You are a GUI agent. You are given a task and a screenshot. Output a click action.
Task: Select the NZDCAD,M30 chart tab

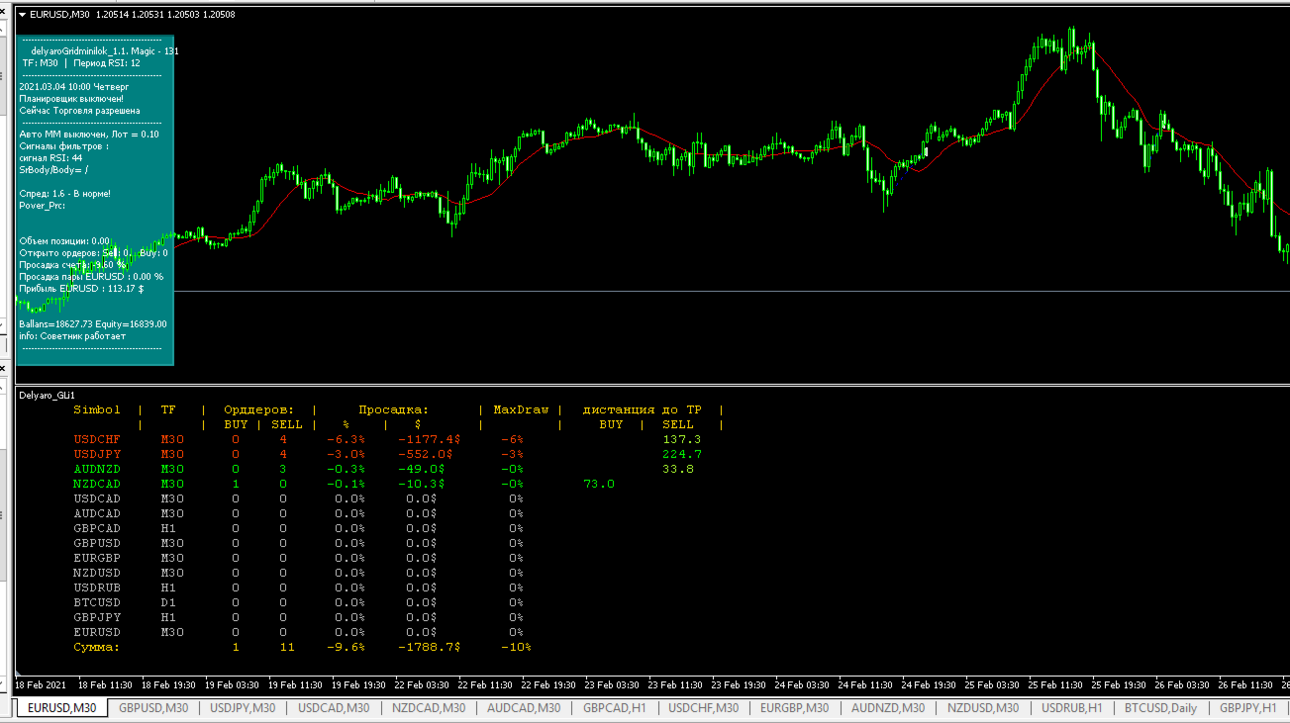click(x=426, y=708)
